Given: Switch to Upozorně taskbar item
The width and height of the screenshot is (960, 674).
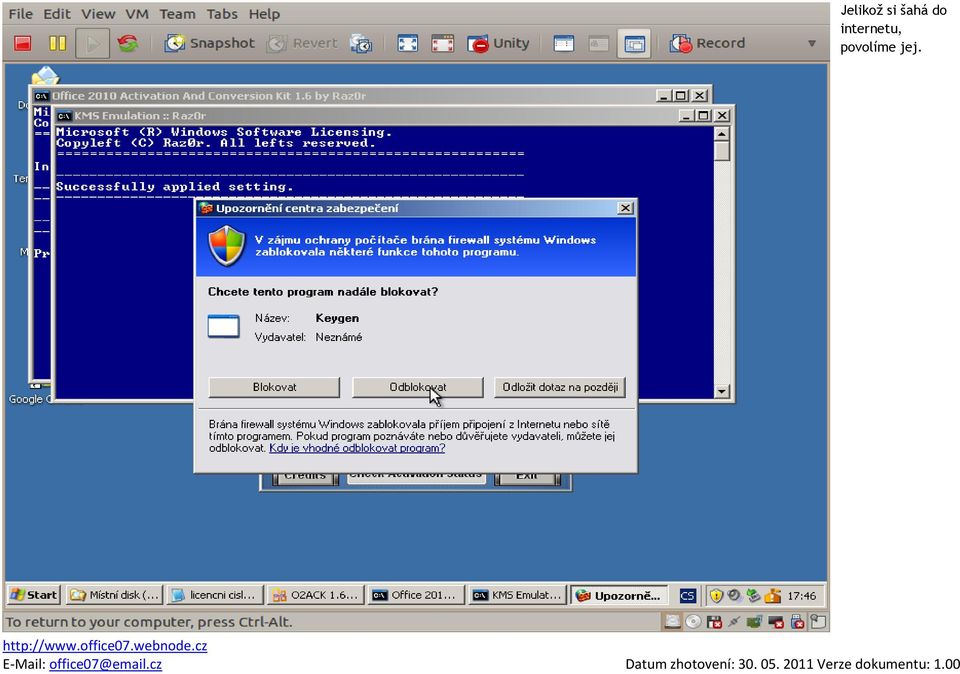Looking at the screenshot, I should (x=618, y=595).
